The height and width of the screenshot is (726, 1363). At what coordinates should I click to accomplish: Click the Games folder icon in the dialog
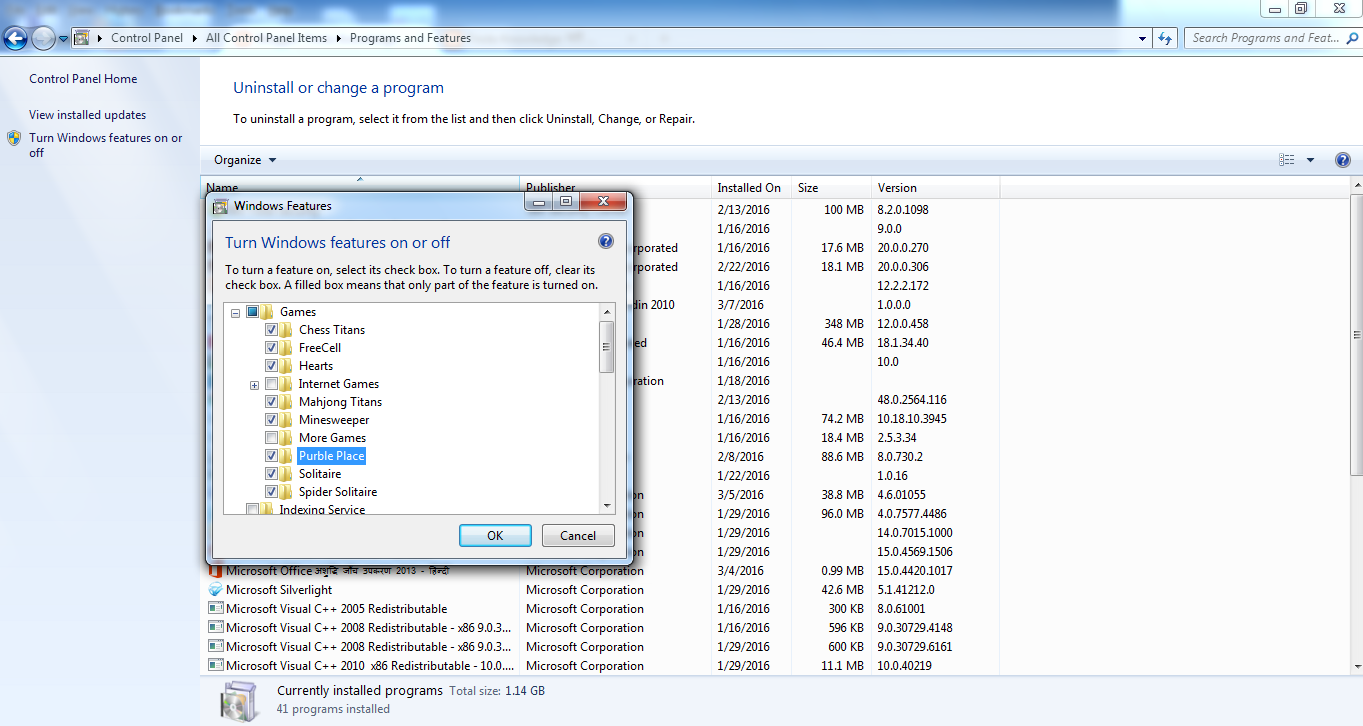(x=268, y=311)
